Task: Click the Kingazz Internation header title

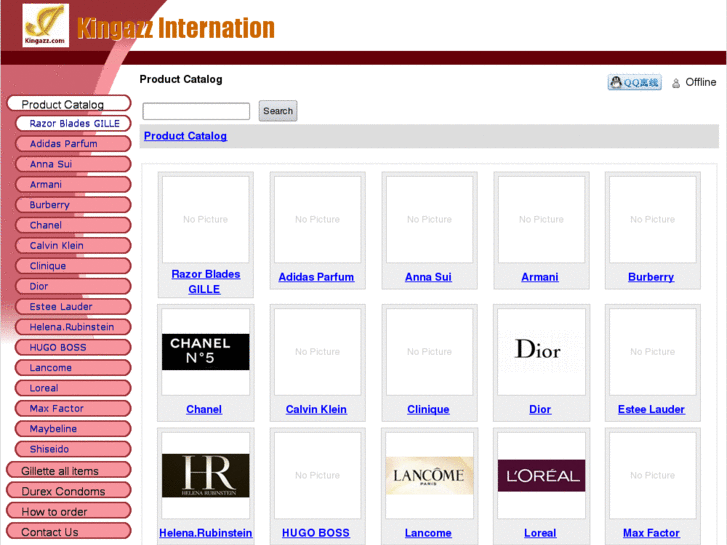Action: click(176, 28)
